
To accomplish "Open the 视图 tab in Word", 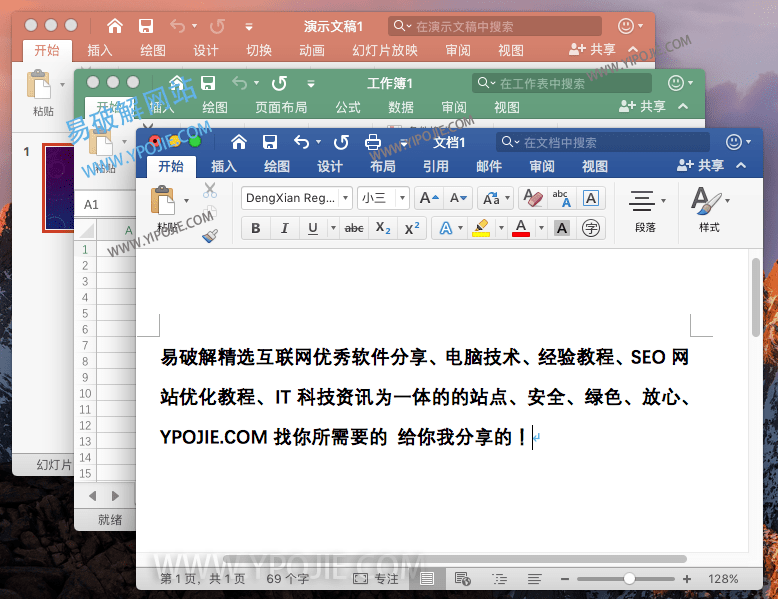I will (595, 166).
